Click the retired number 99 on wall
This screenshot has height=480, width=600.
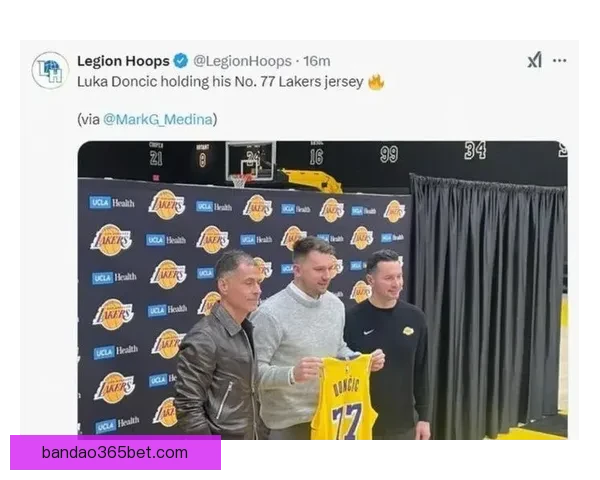pos(389,154)
